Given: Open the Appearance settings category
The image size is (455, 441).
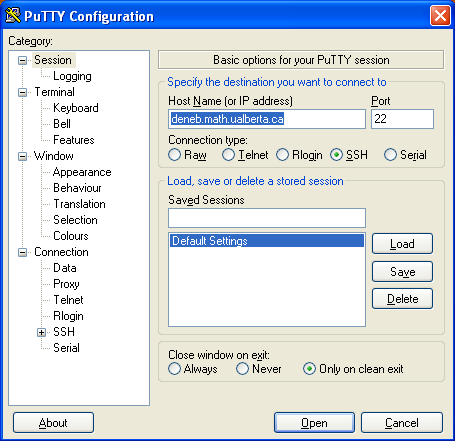Looking at the screenshot, I should coord(82,172).
